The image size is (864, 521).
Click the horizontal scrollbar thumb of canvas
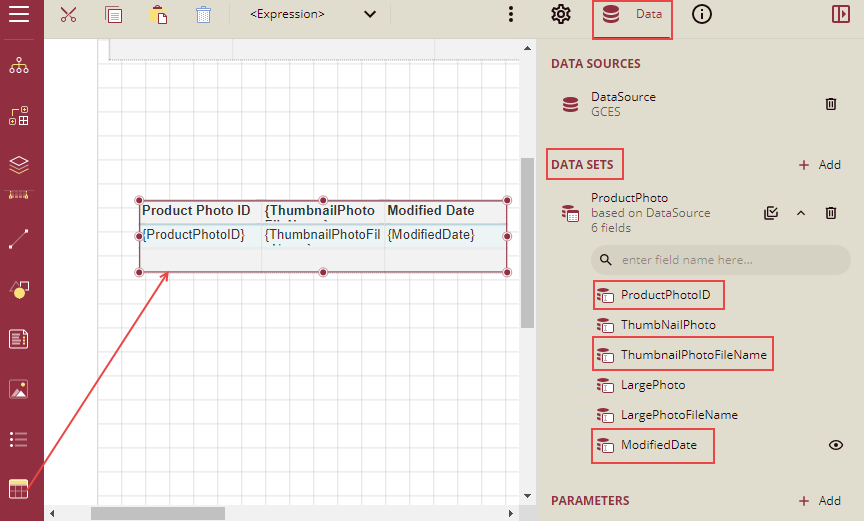[x=158, y=513]
